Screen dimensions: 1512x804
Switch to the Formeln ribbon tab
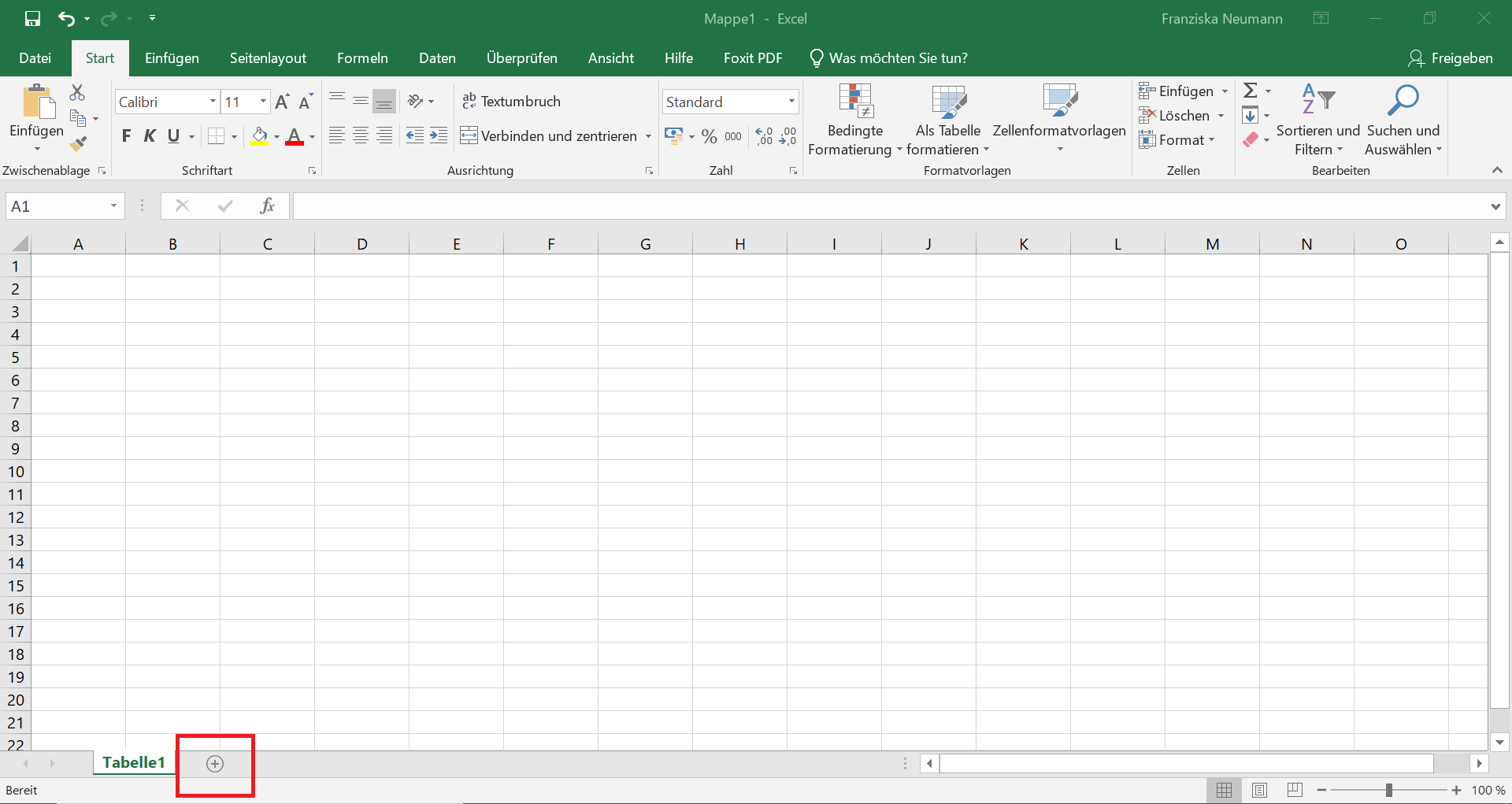(x=362, y=57)
